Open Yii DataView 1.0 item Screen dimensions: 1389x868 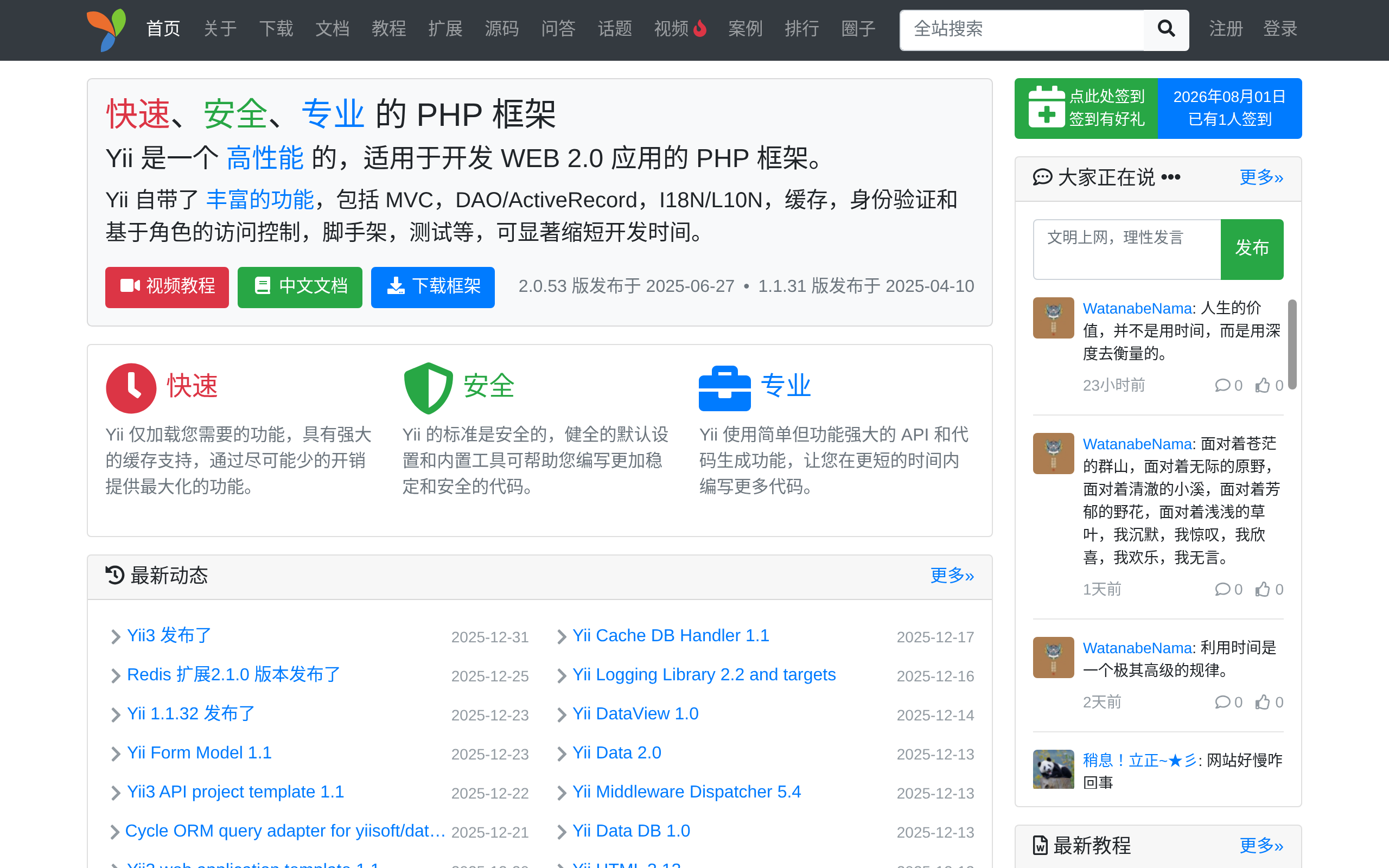point(635,713)
